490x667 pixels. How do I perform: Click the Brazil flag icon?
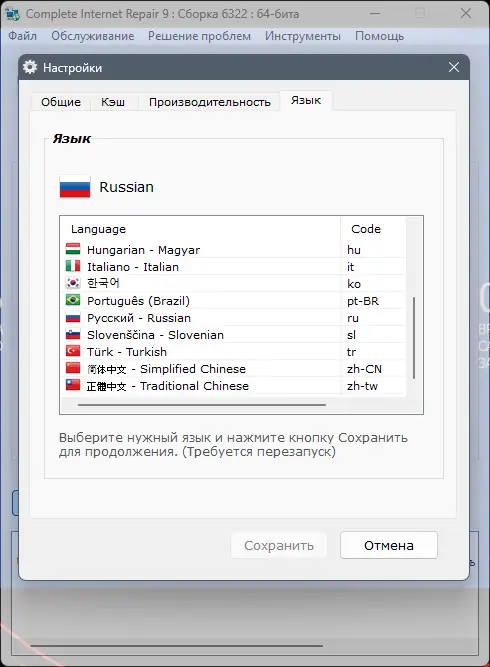tap(73, 300)
